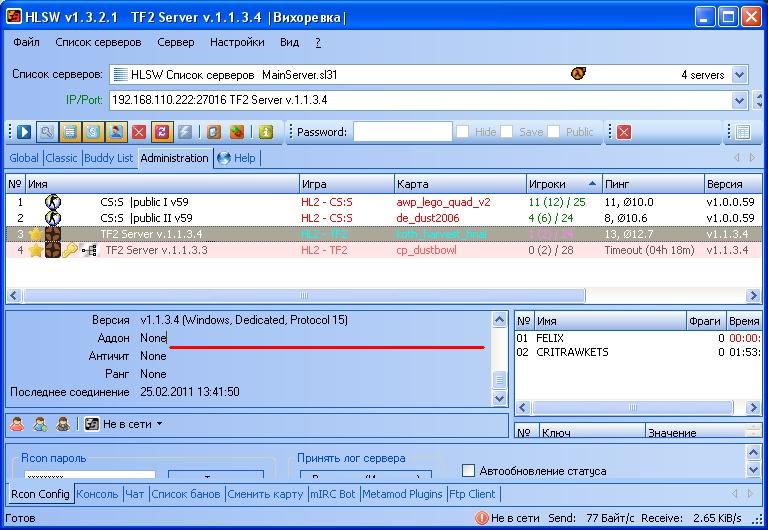Click the yellow list details toolbar icon
This screenshot has width=768, height=530.
tap(70, 132)
